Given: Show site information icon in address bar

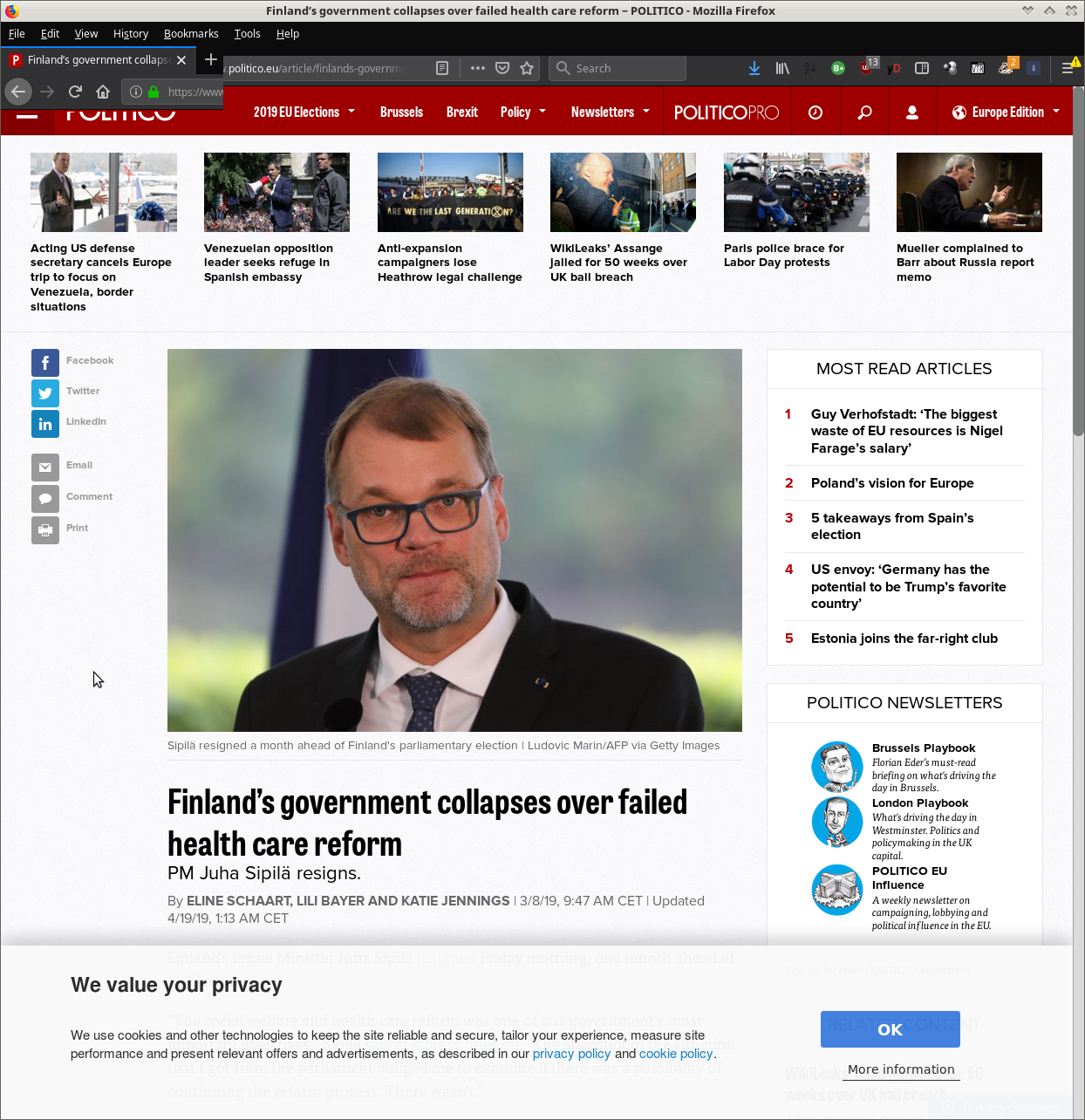Looking at the screenshot, I should (x=136, y=92).
